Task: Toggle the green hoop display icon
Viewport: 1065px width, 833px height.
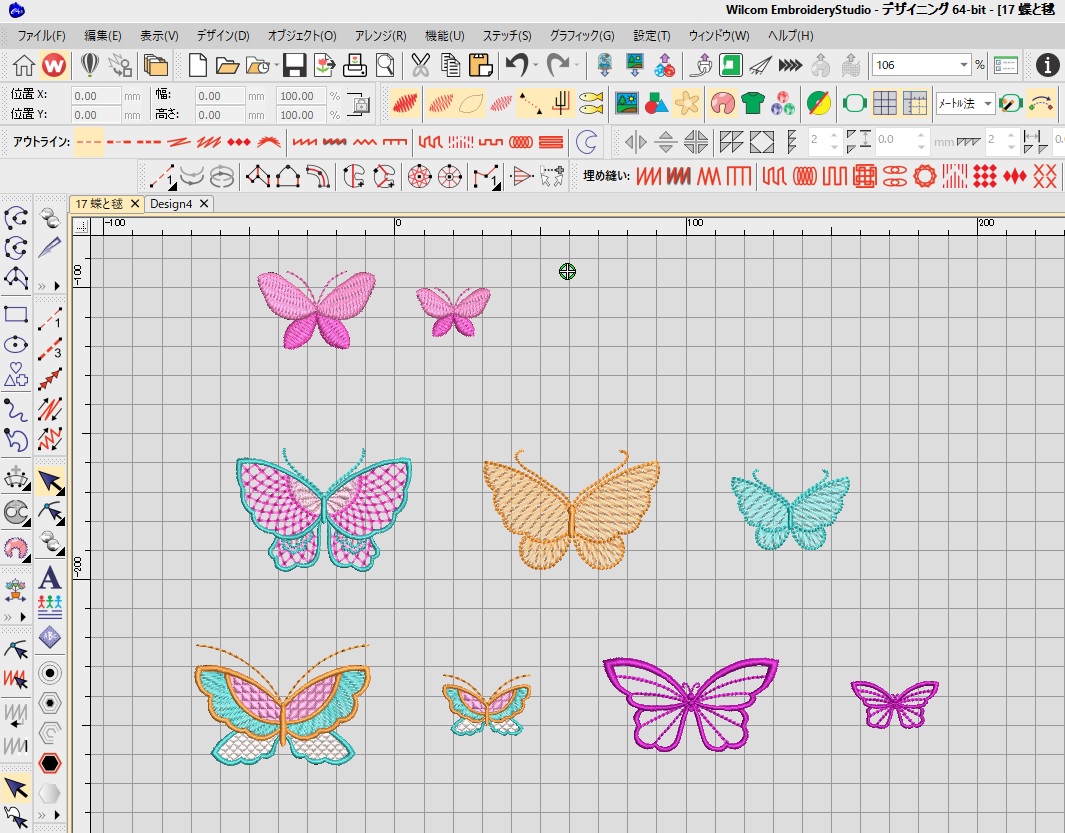Action: point(854,103)
